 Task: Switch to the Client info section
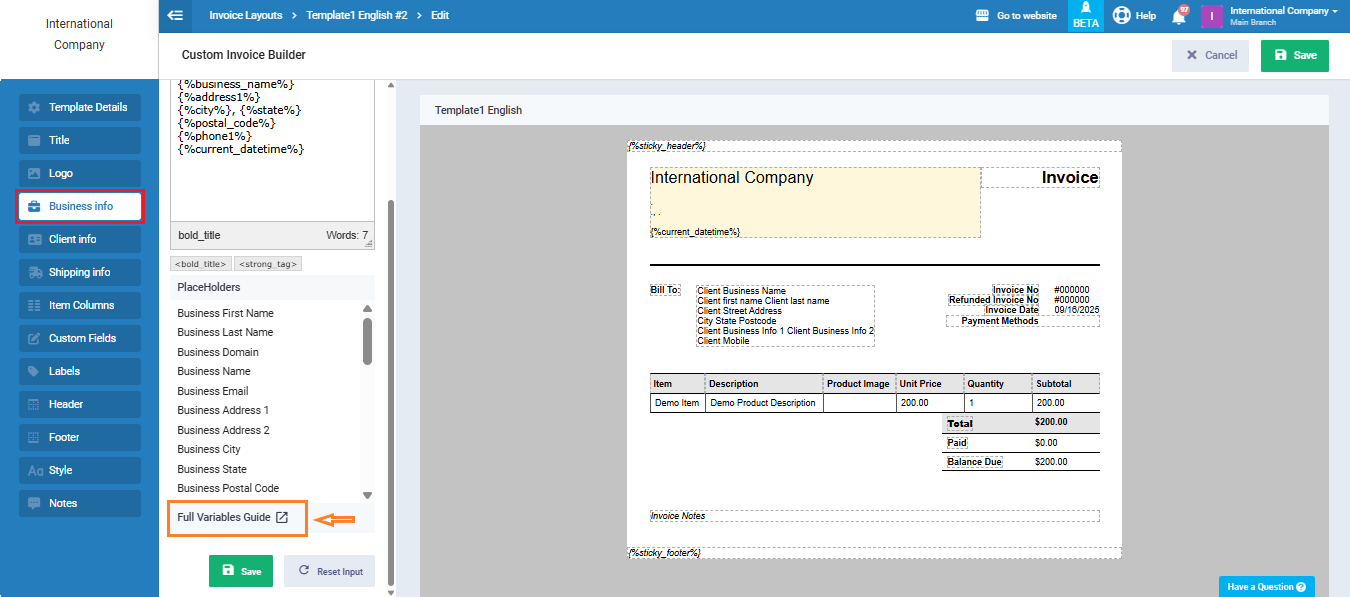[x=80, y=239]
